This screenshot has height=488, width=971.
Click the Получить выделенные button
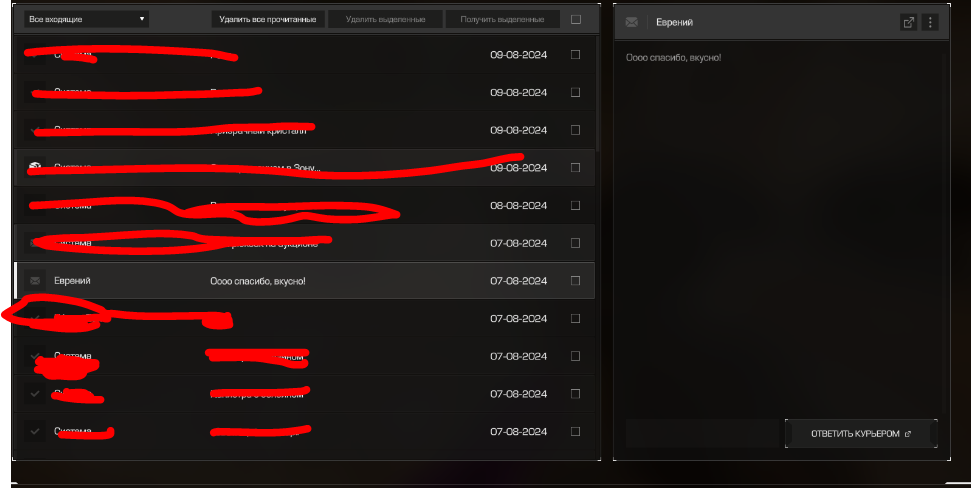(502, 19)
